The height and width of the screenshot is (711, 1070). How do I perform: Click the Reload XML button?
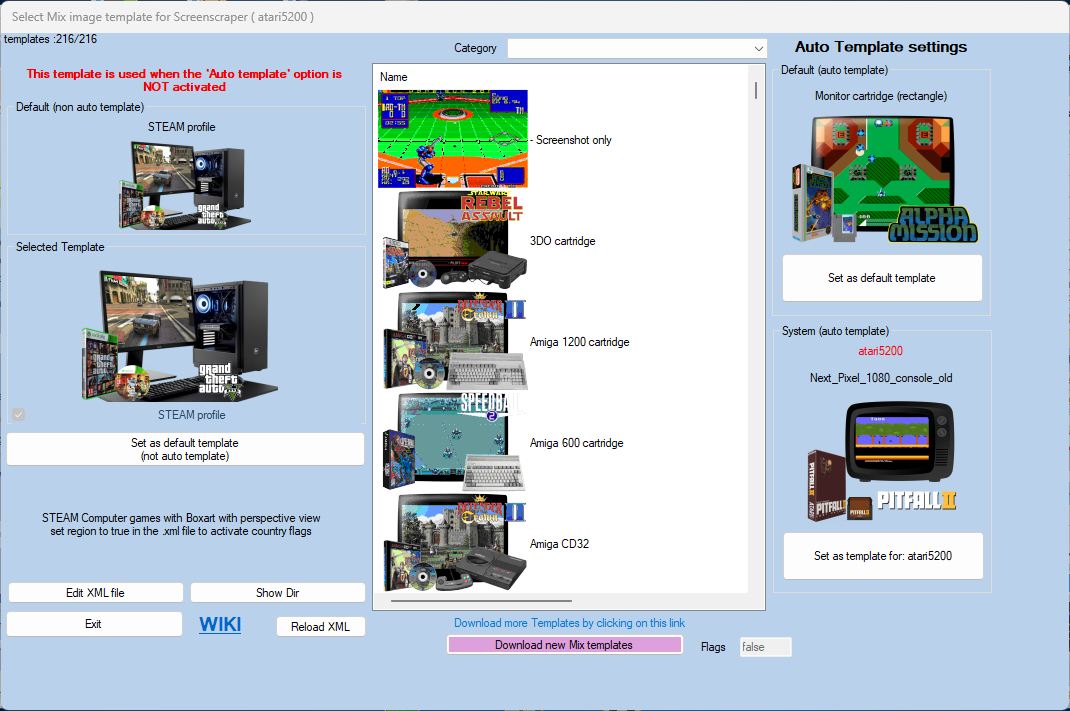pyautogui.click(x=321, y=626)
